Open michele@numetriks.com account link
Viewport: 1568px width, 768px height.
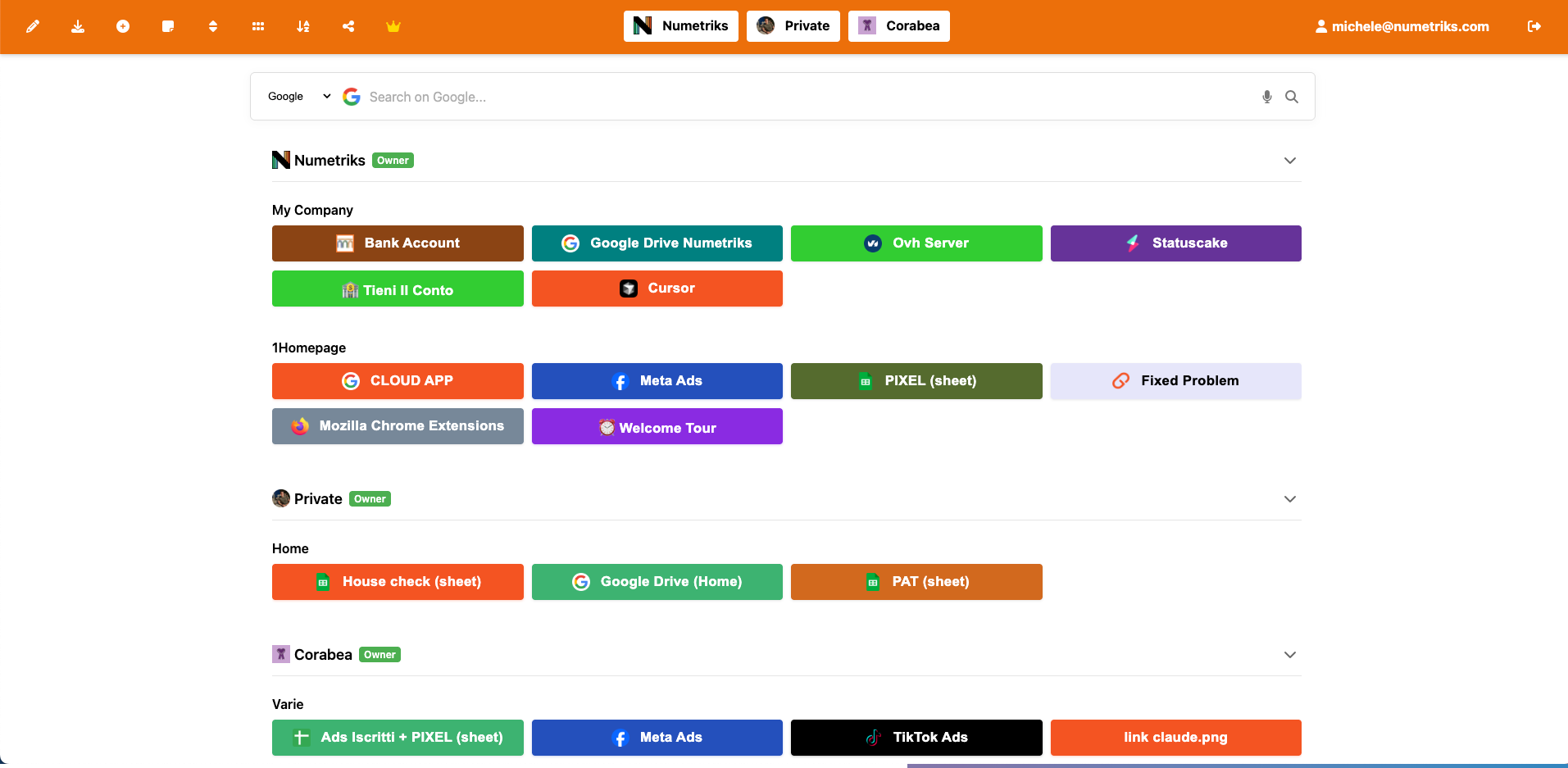tap(1402, 26)
